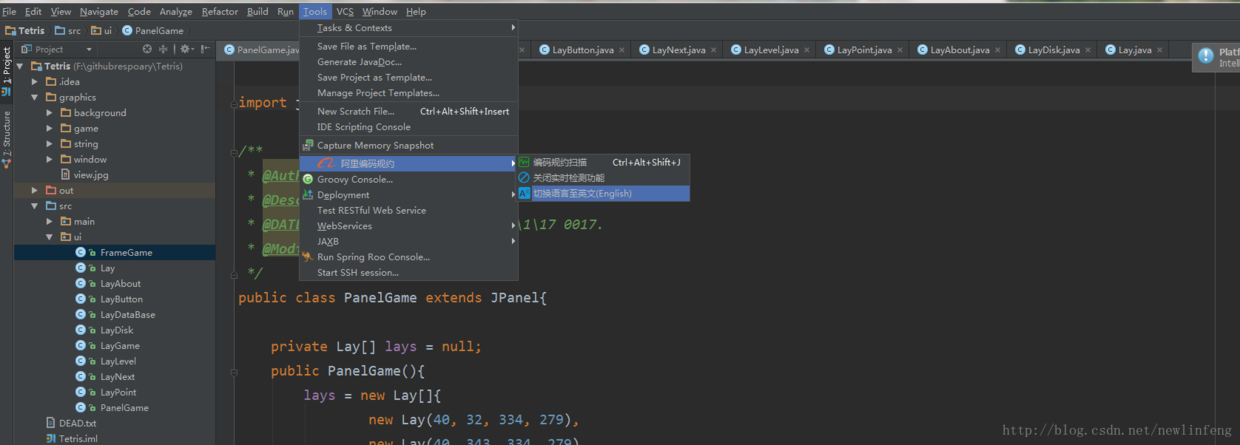This screenshot has width=1240, height=445.
Task: Choose New Scratch File... menu entry
Action: click(x=409, y=111)
